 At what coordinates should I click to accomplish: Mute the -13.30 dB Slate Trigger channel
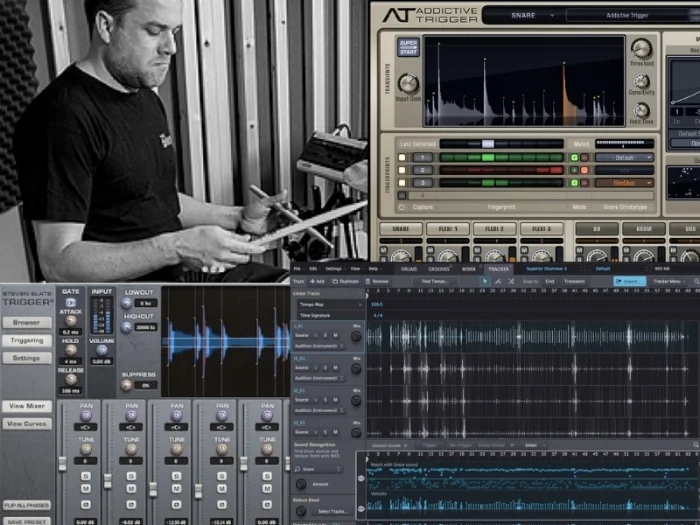176,489
